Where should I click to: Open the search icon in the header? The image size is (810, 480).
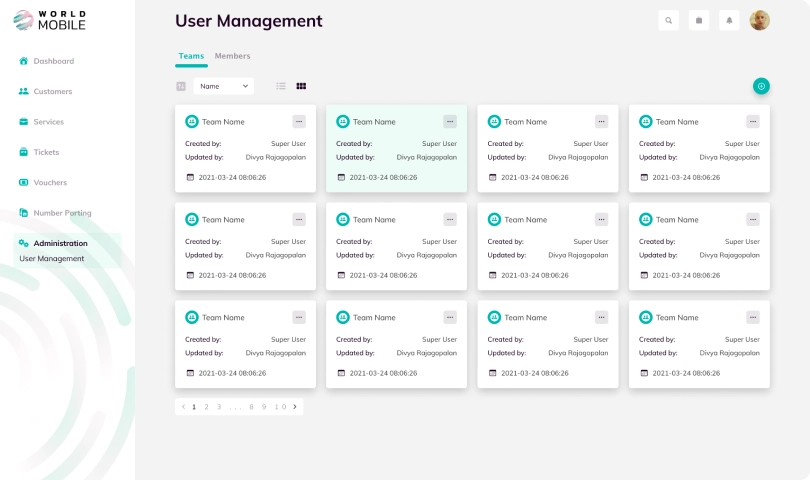click(669, 20)
